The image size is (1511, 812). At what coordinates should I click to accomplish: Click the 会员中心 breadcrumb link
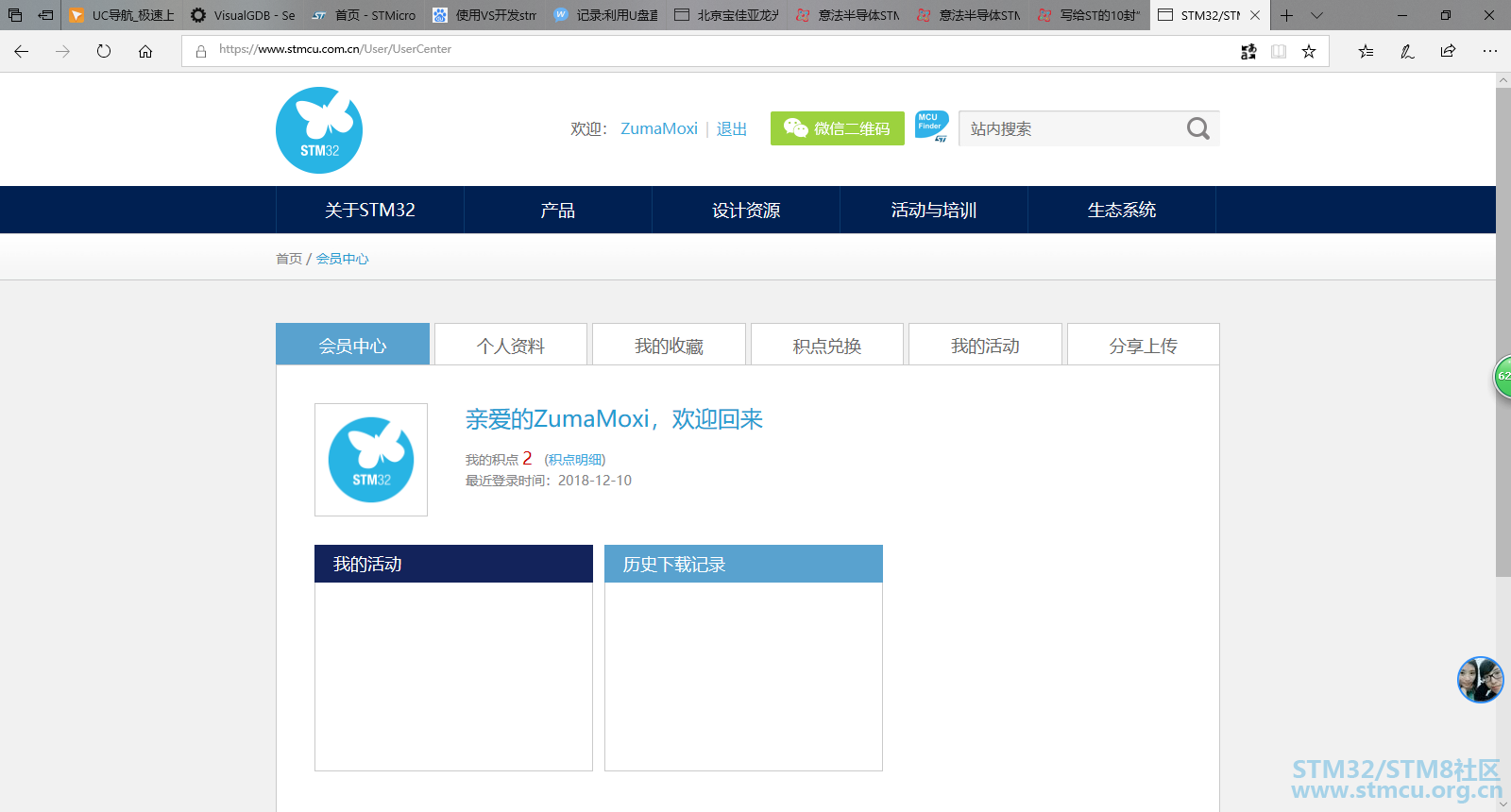pos(343,259)
